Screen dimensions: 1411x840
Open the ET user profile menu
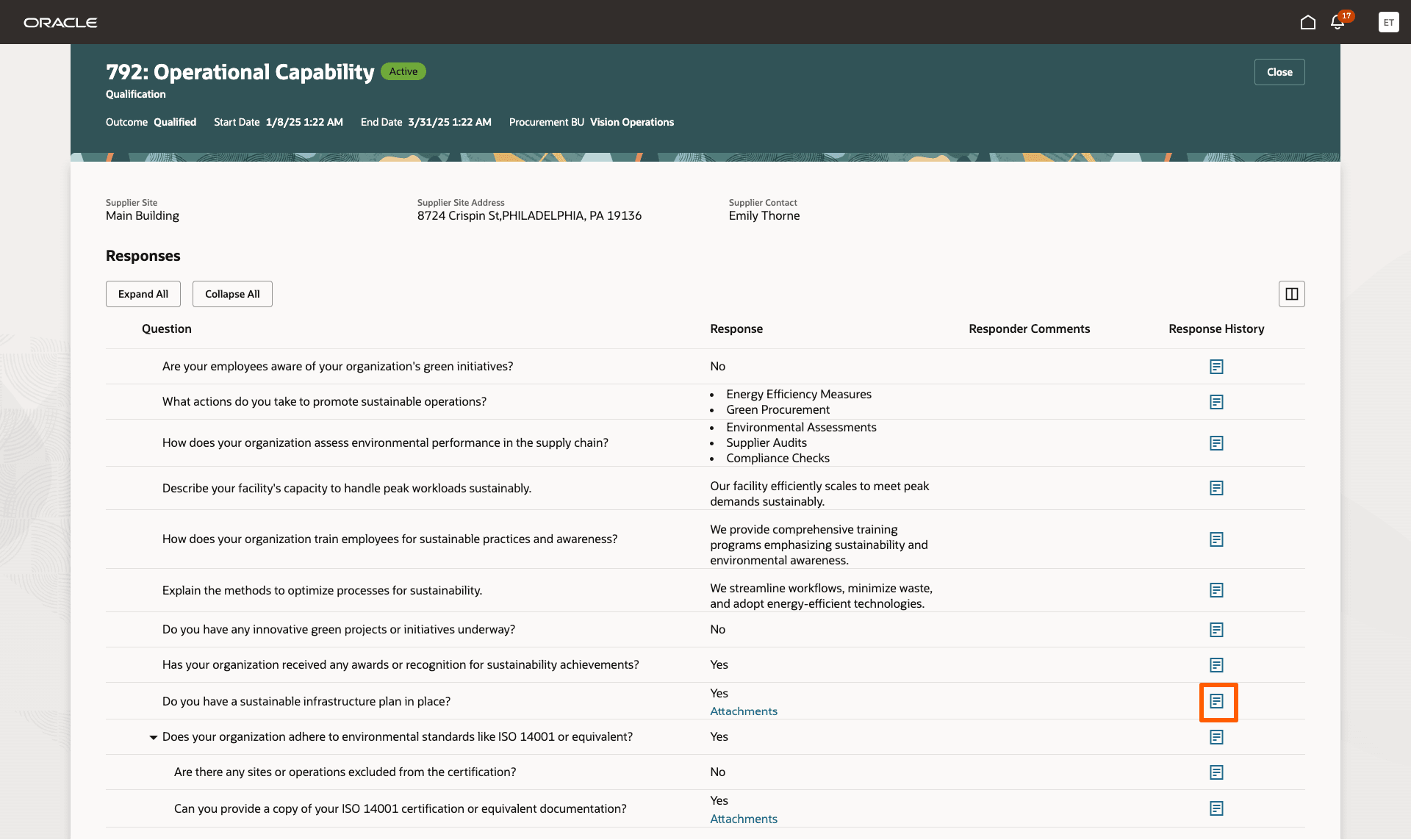(1388, 22)
